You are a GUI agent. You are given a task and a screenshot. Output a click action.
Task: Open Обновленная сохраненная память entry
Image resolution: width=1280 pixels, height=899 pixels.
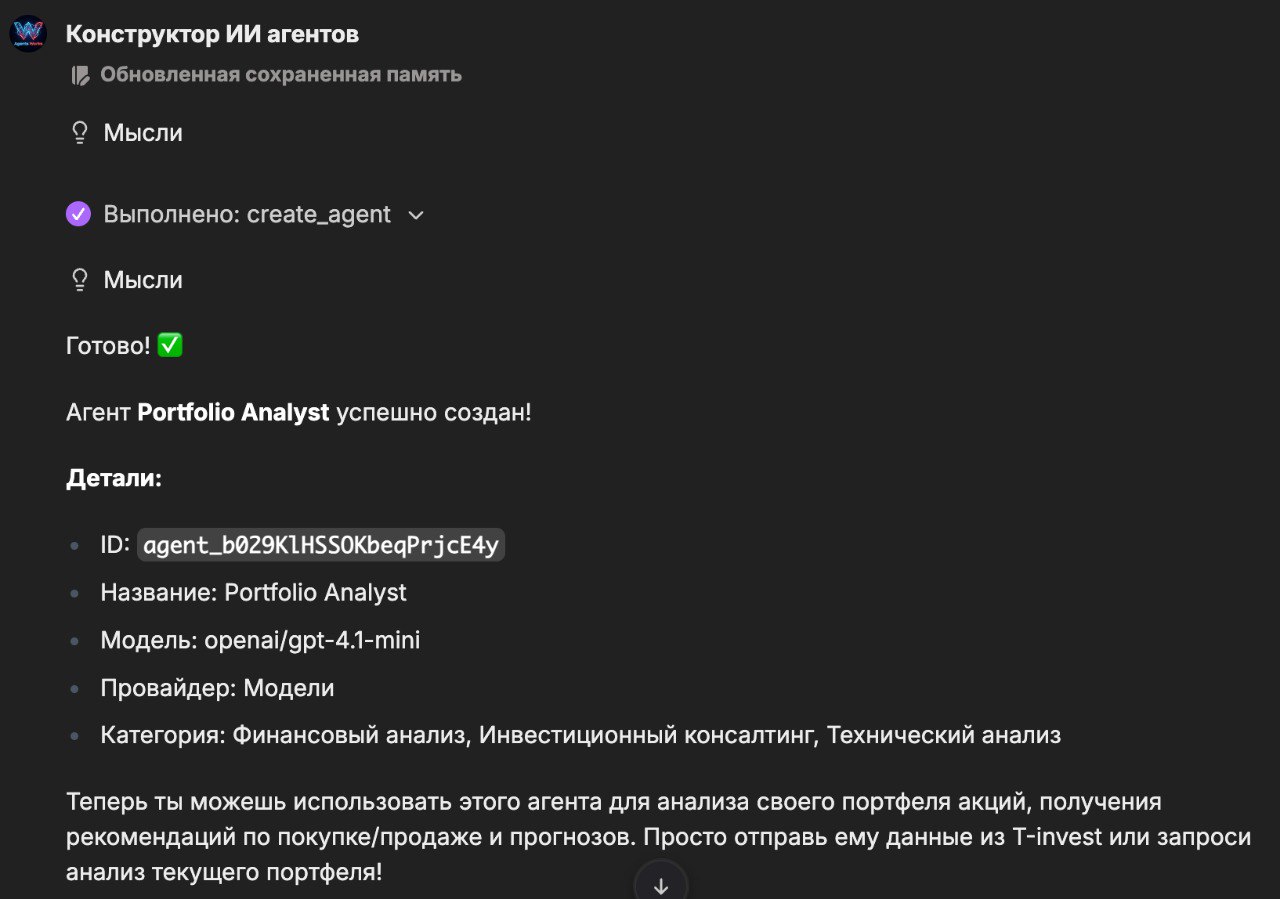point(280,75)
